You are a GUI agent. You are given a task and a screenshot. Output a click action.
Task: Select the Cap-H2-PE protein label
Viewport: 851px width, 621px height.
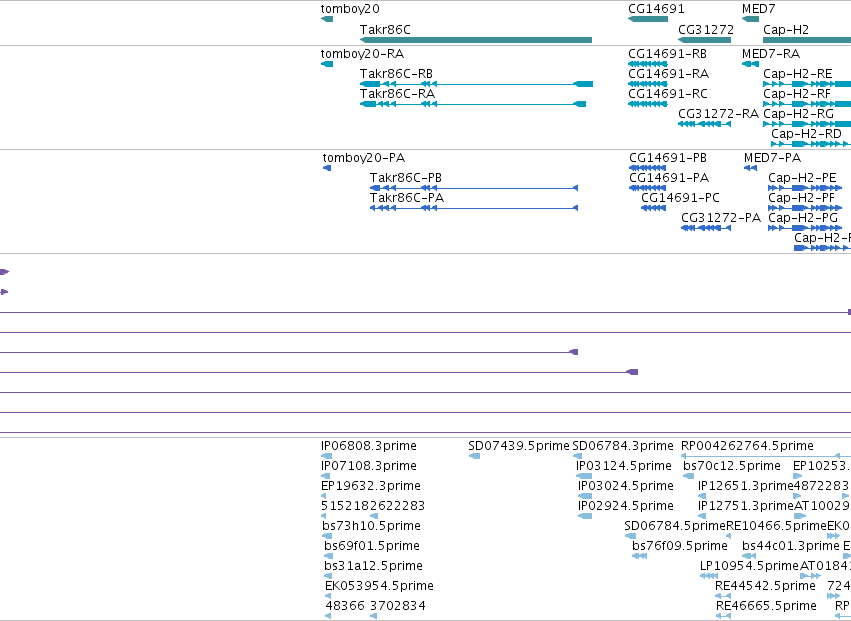click(x=802, y=178)
